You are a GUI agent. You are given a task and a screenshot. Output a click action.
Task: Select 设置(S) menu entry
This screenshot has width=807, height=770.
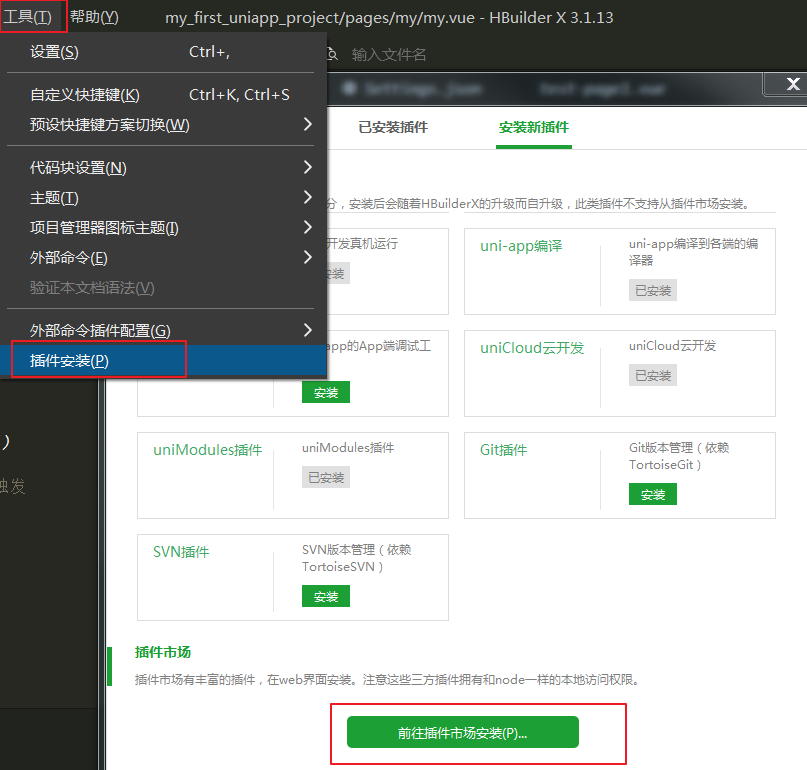click(x=161, y=52)
